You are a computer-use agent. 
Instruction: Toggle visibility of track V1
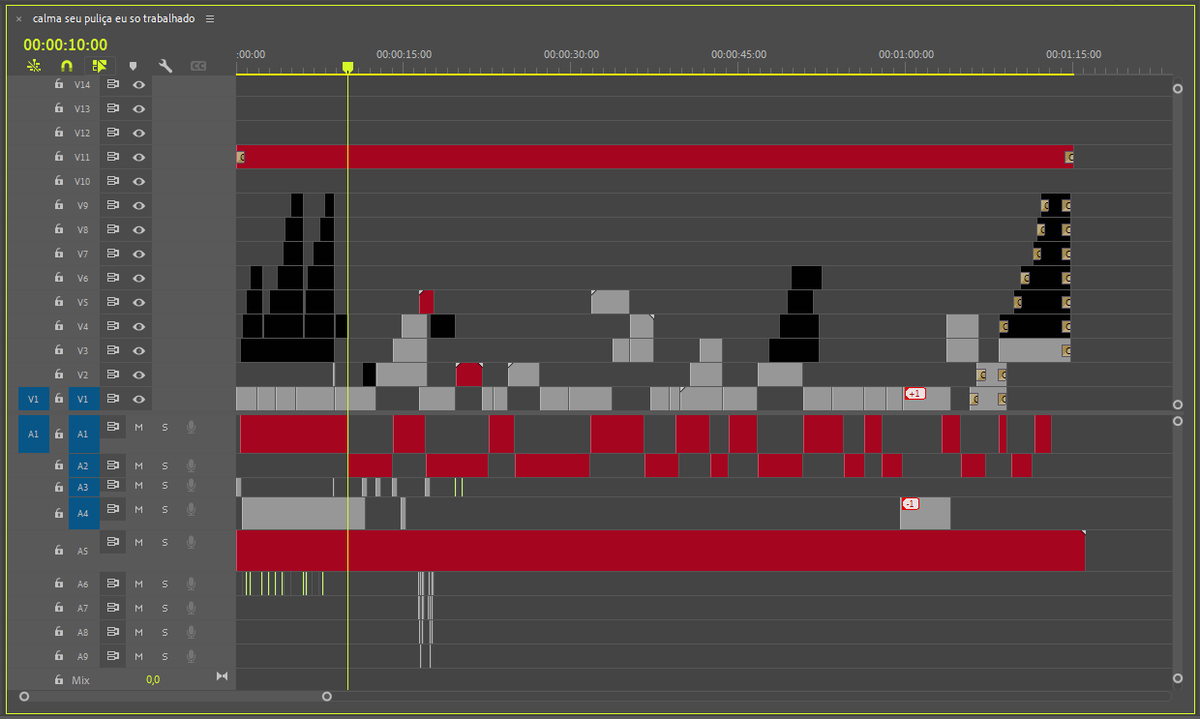coord(139,399)
